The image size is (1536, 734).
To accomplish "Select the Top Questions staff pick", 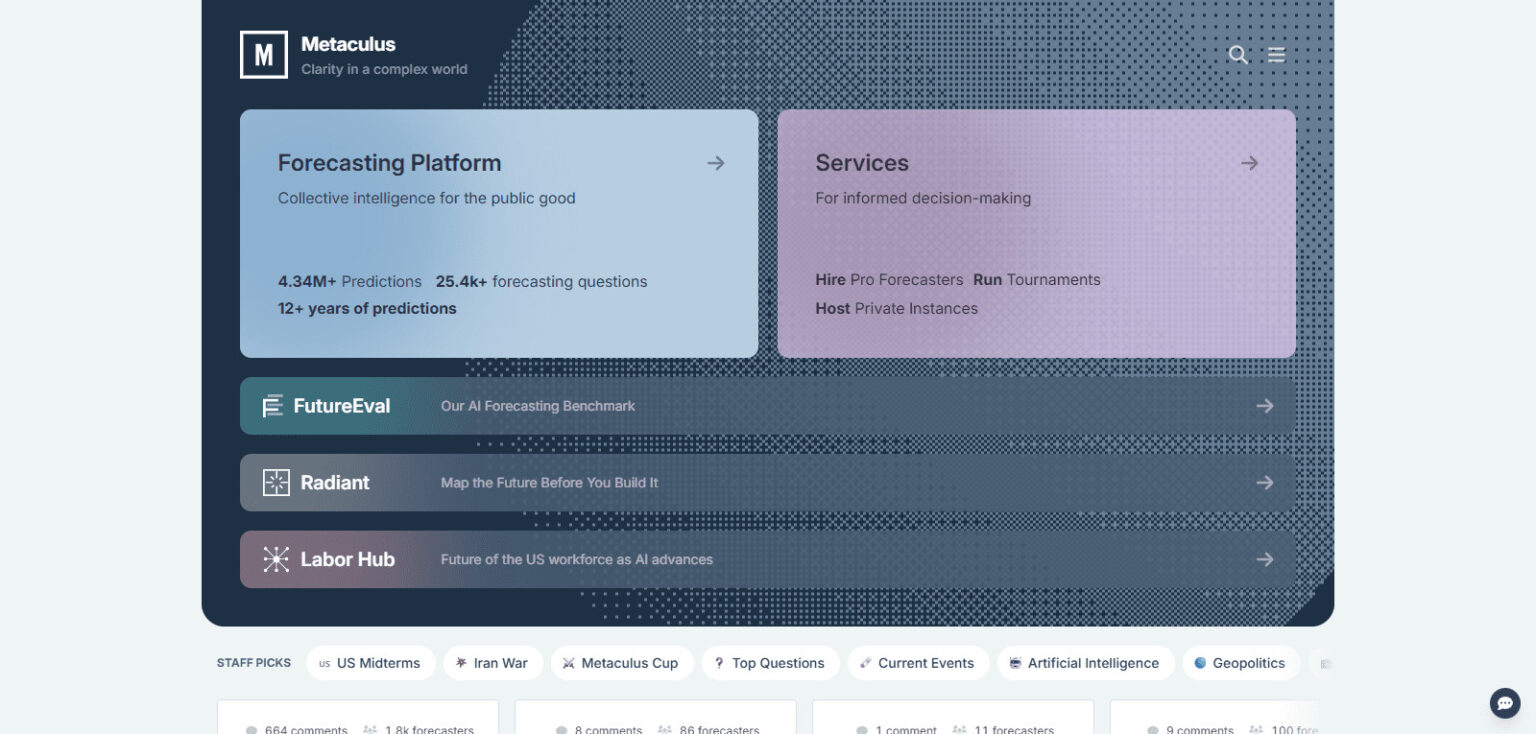I will (x=771, y=663).
